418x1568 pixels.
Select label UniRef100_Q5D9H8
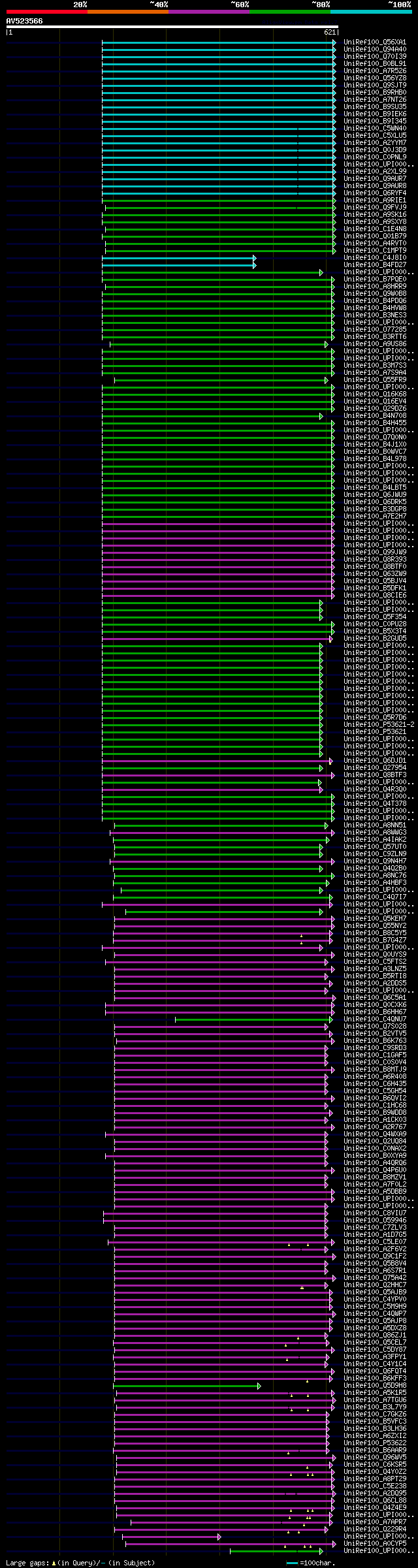375,1385
